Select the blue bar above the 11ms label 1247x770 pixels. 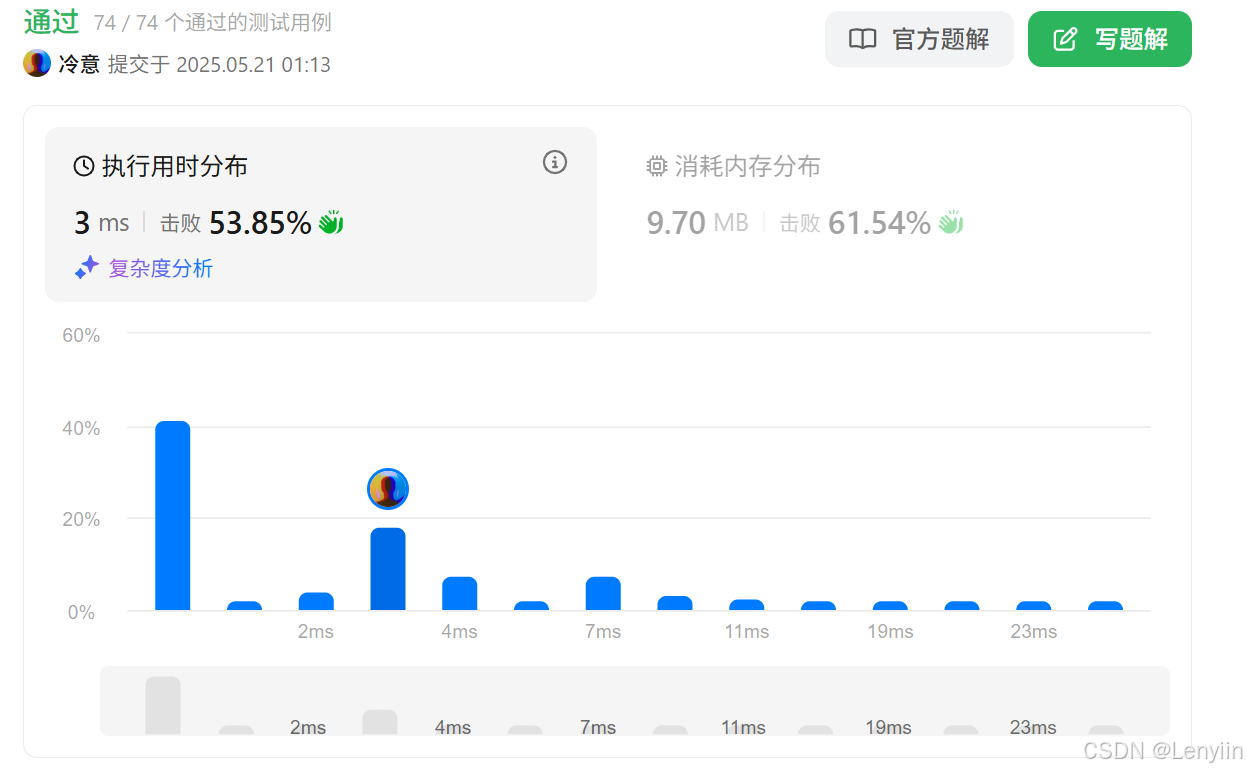tap(747, 605)
